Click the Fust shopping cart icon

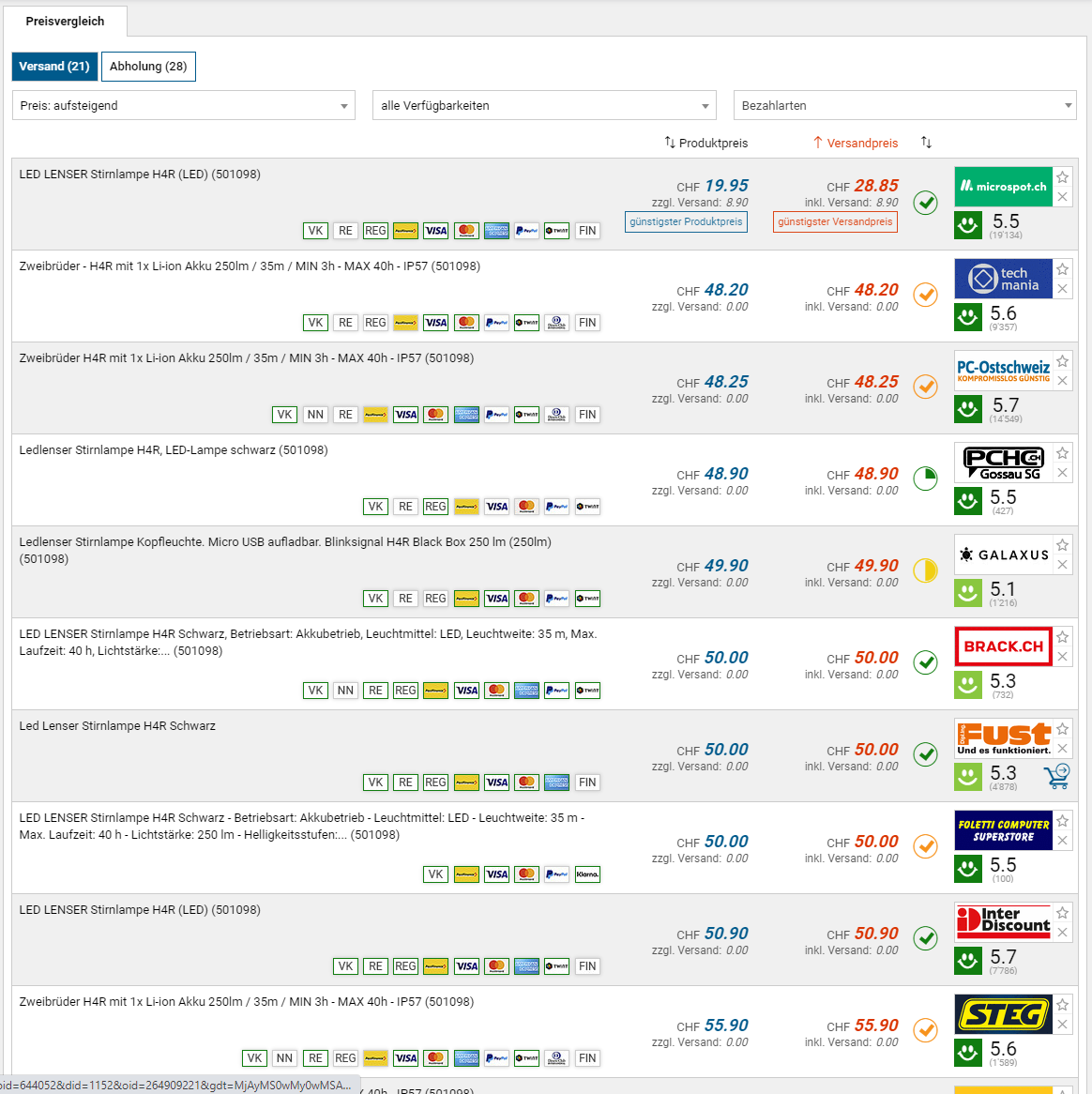click(x=1057, y=777)
